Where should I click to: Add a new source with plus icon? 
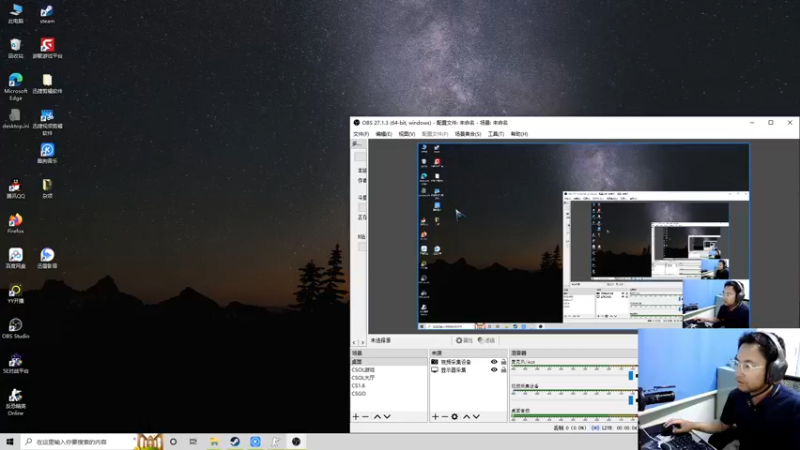tap(435, 416)
